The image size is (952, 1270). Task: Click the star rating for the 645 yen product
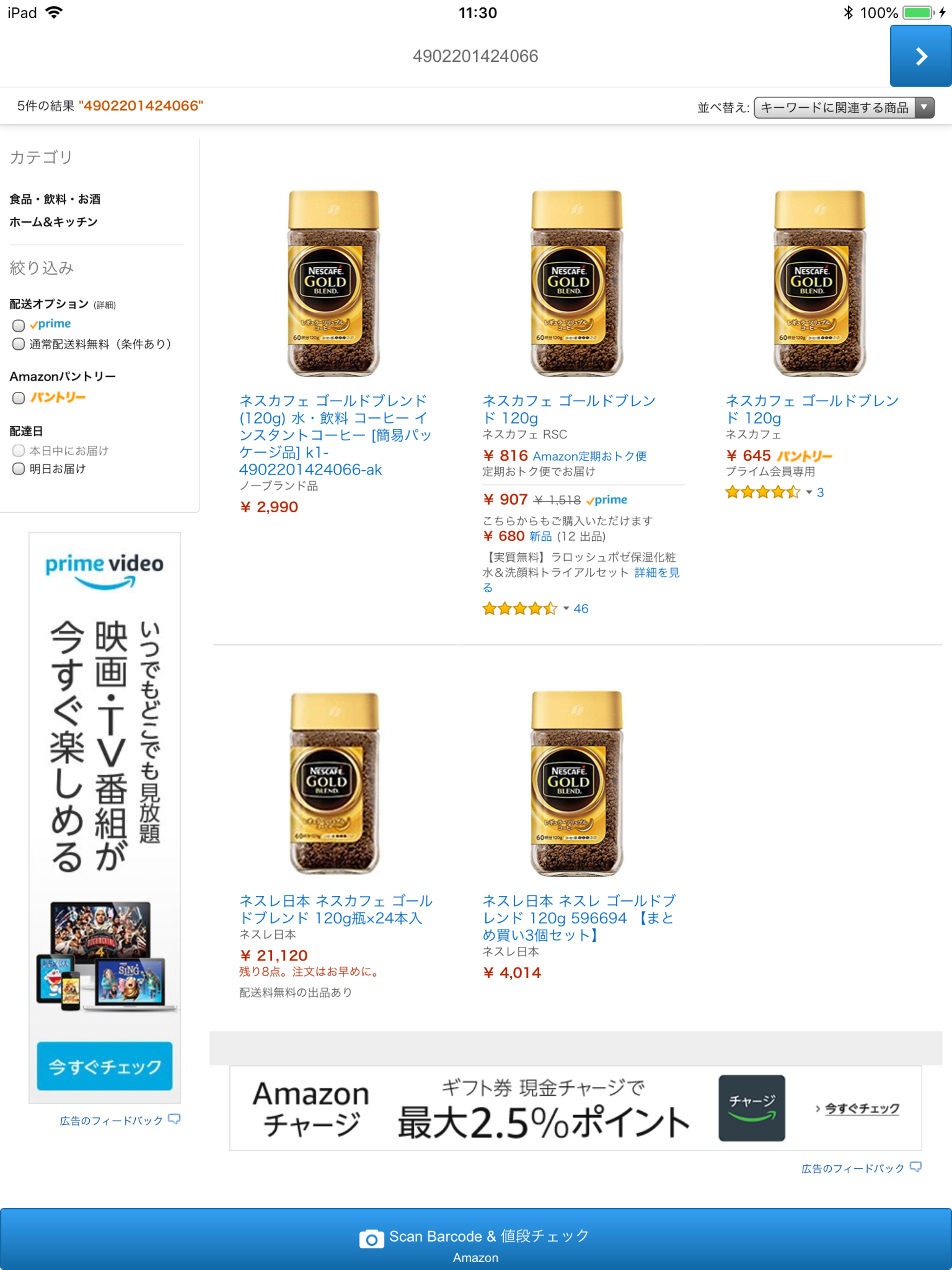click(762, 492)
